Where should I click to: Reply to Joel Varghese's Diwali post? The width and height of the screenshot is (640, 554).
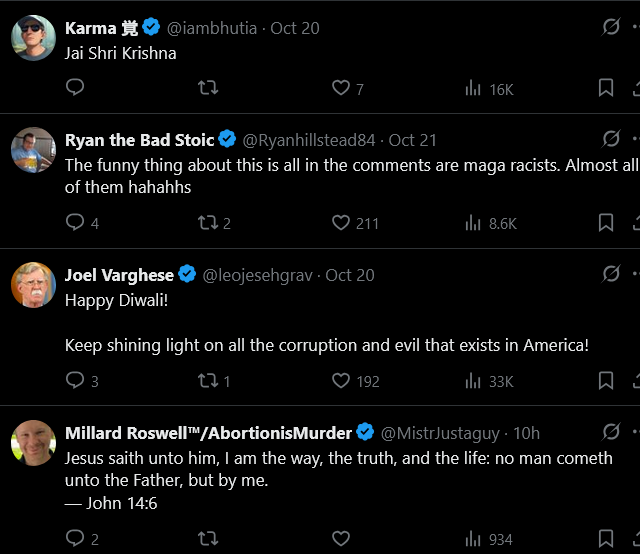(x=75, y=380)
